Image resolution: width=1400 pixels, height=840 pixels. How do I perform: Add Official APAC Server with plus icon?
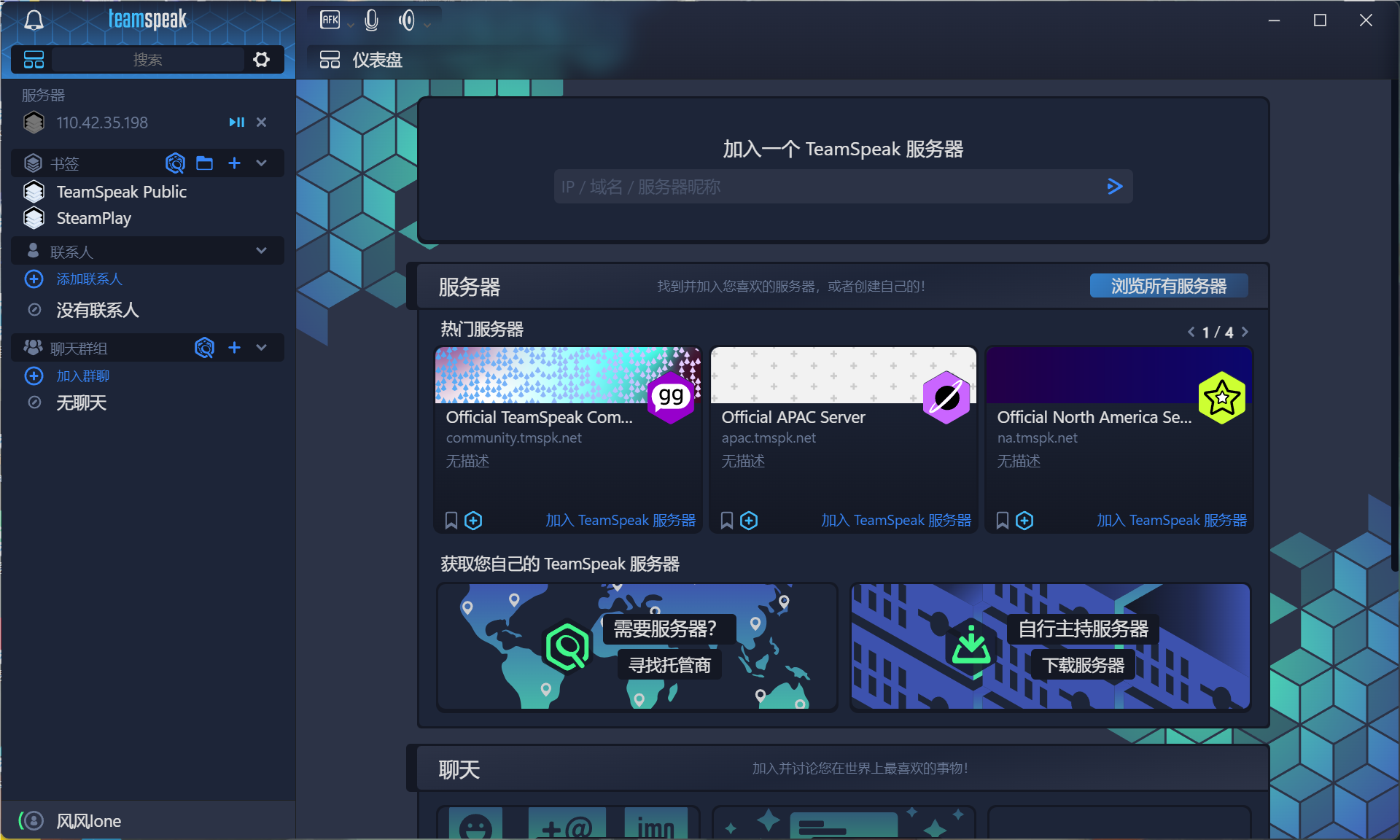click(749, 521)
